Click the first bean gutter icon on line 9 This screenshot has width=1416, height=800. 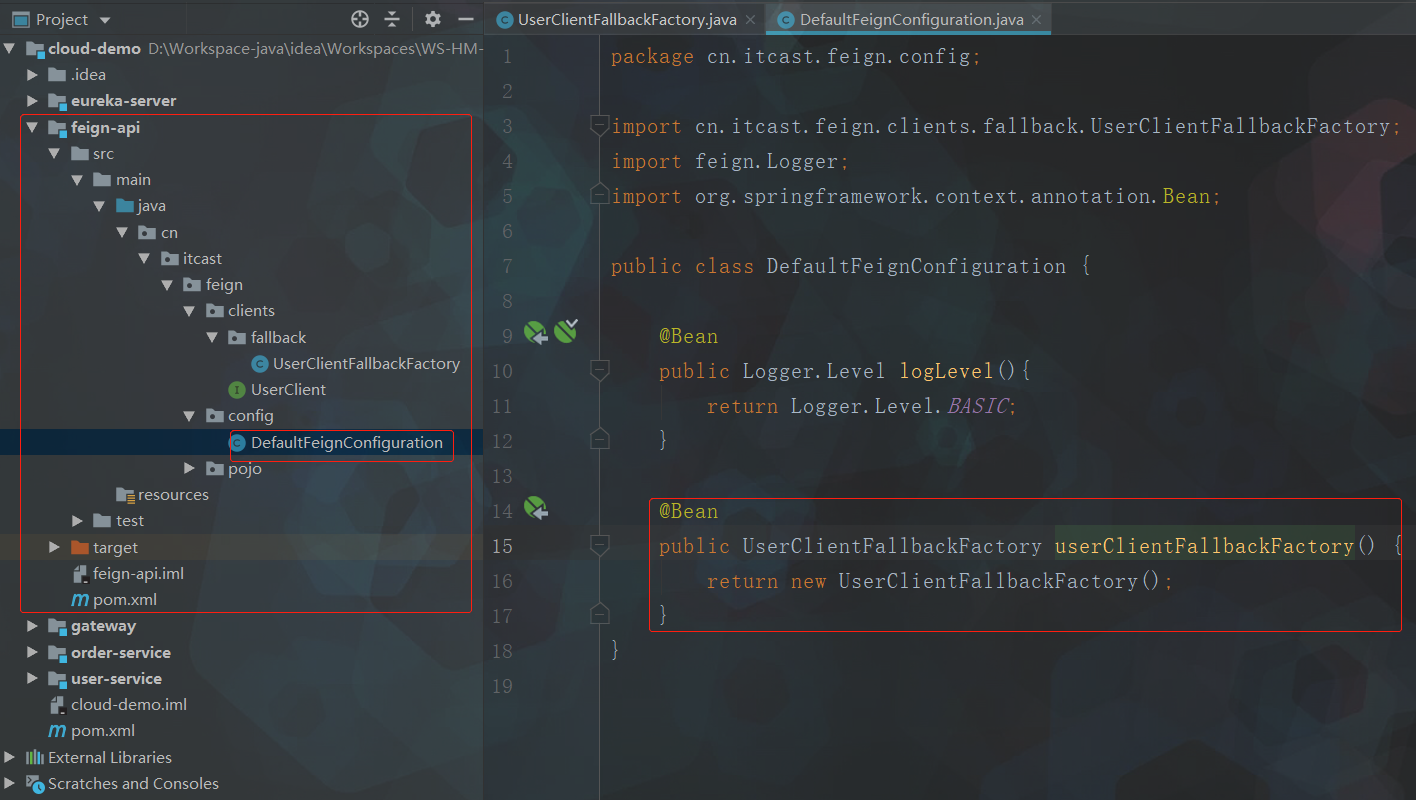[537, 332]
